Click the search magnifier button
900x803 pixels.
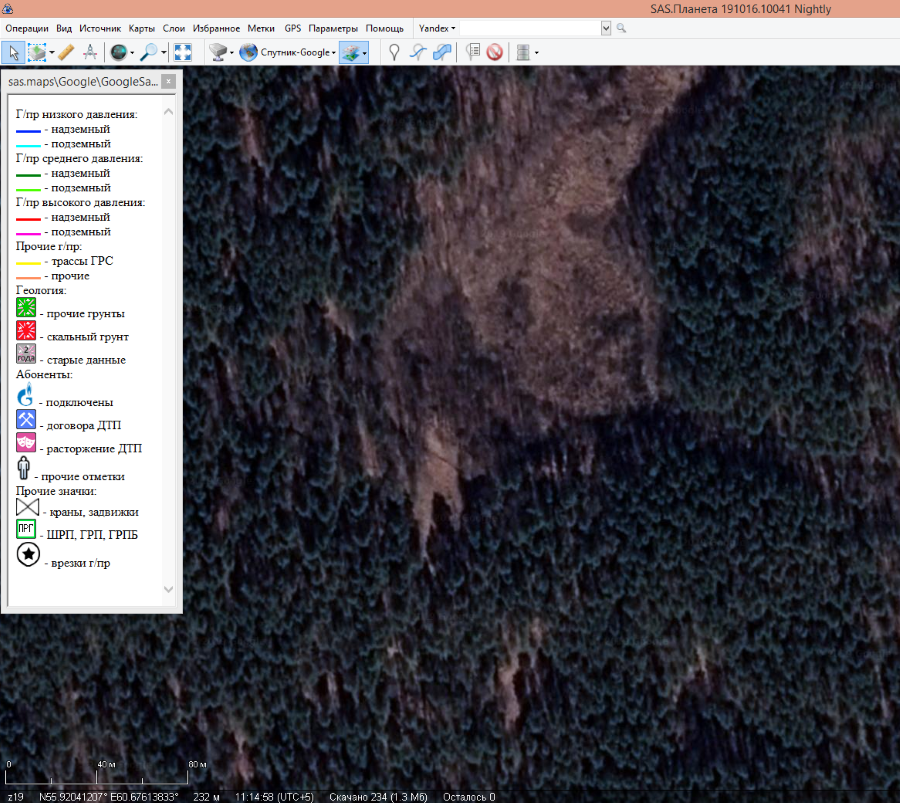click(621, 28)
